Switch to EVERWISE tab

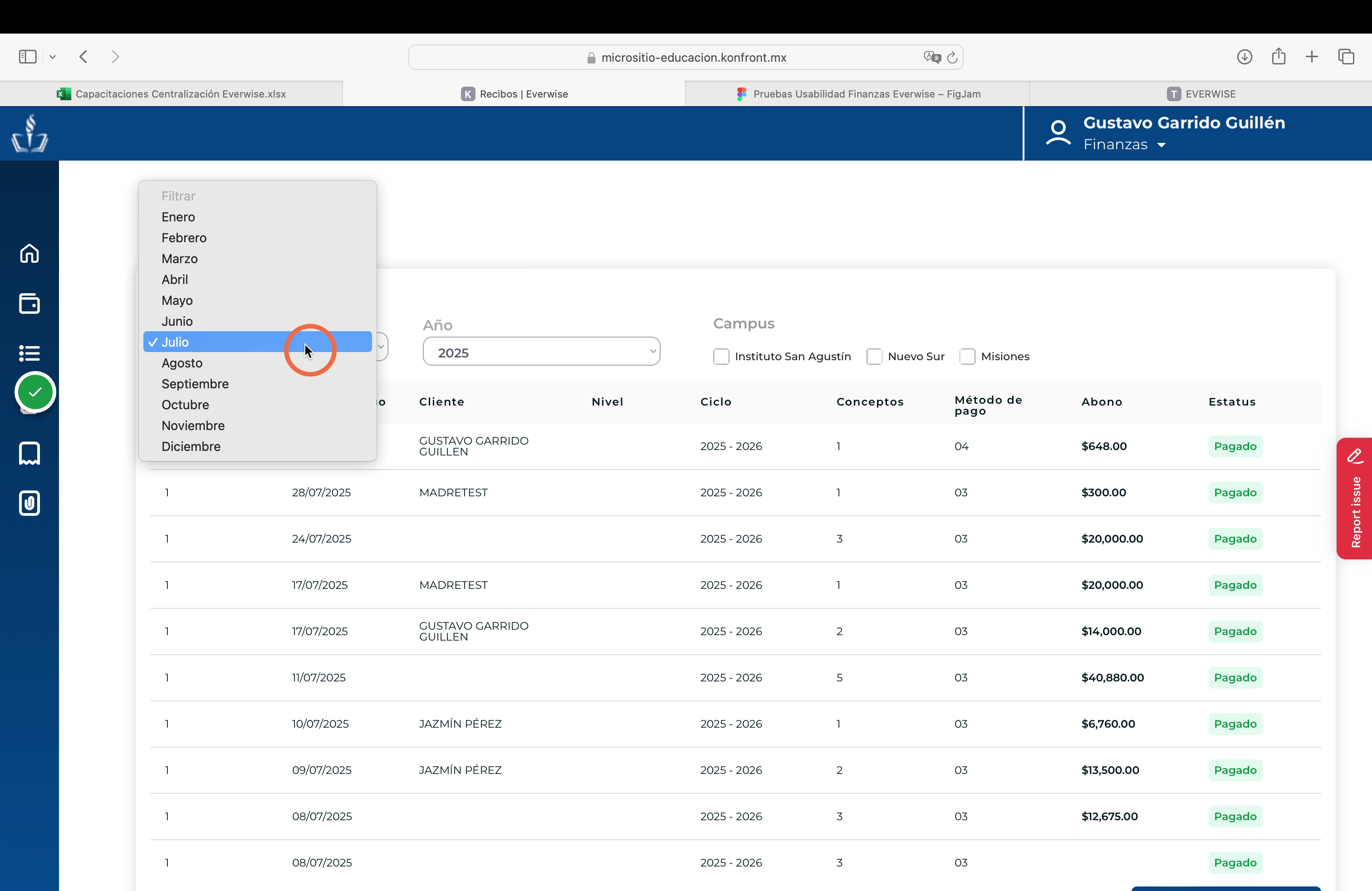1201,93
